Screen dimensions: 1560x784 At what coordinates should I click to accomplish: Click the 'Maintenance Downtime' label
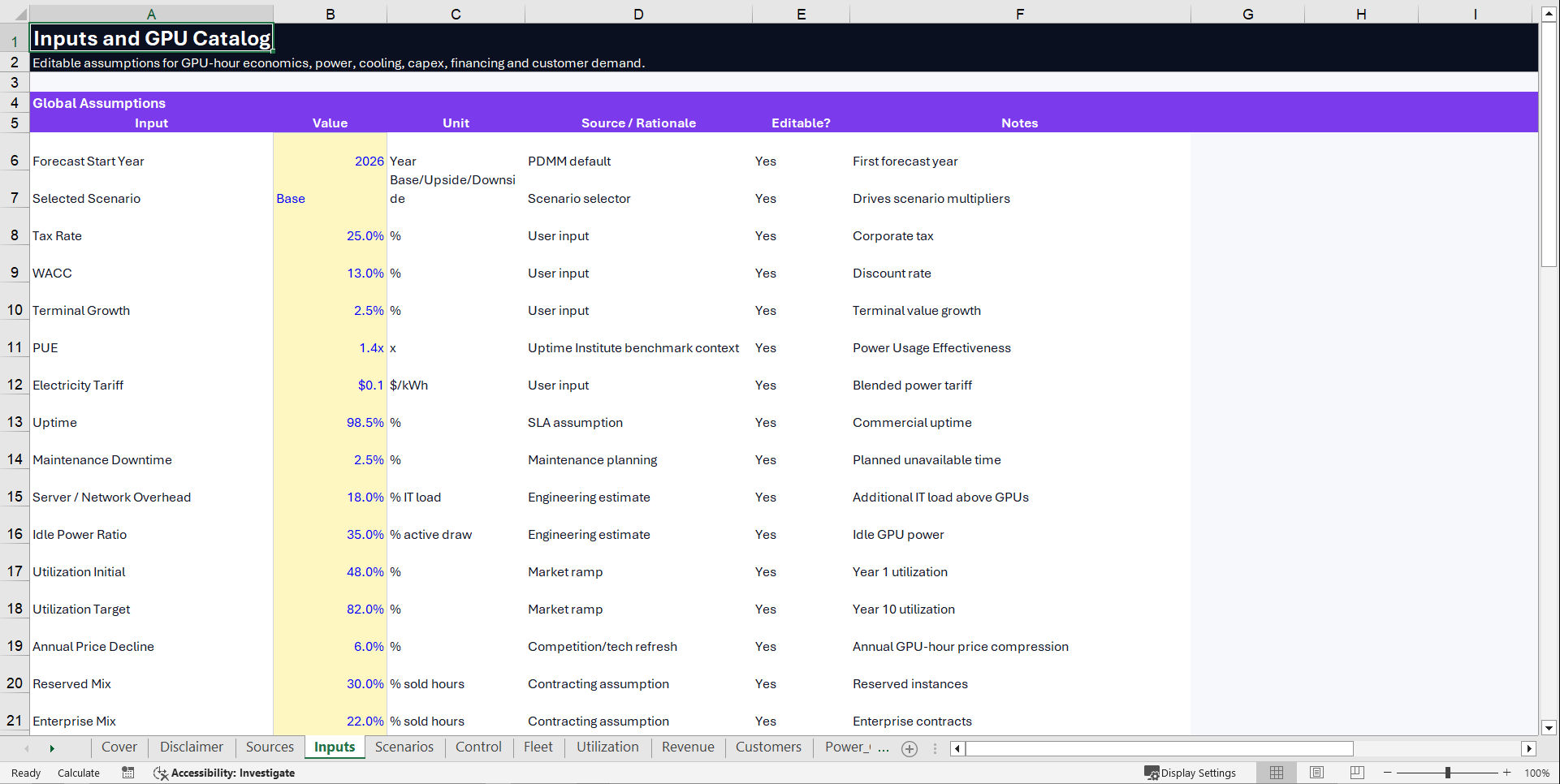coord(102,459)
